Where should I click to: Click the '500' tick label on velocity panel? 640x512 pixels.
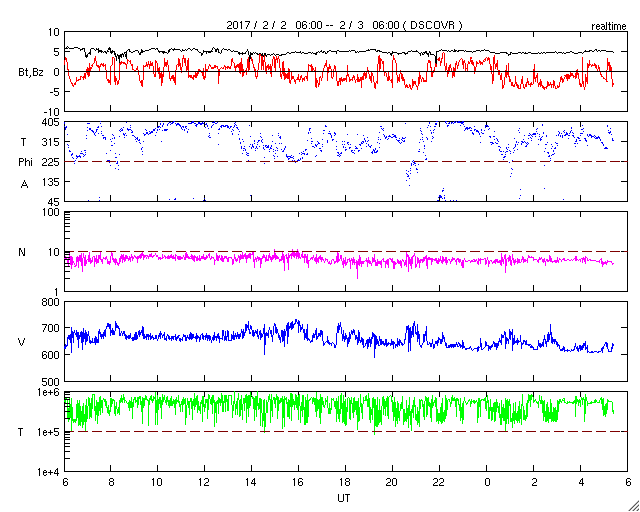51,382
